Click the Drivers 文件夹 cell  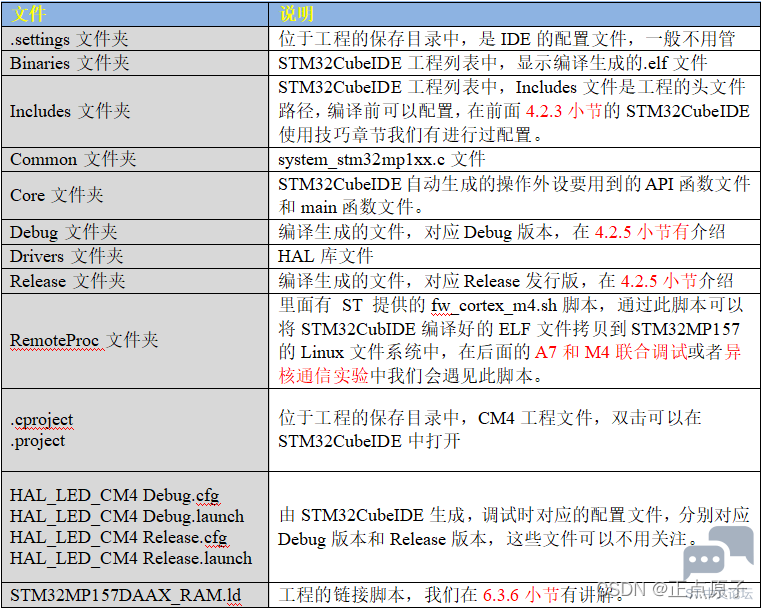pos(67,257)
